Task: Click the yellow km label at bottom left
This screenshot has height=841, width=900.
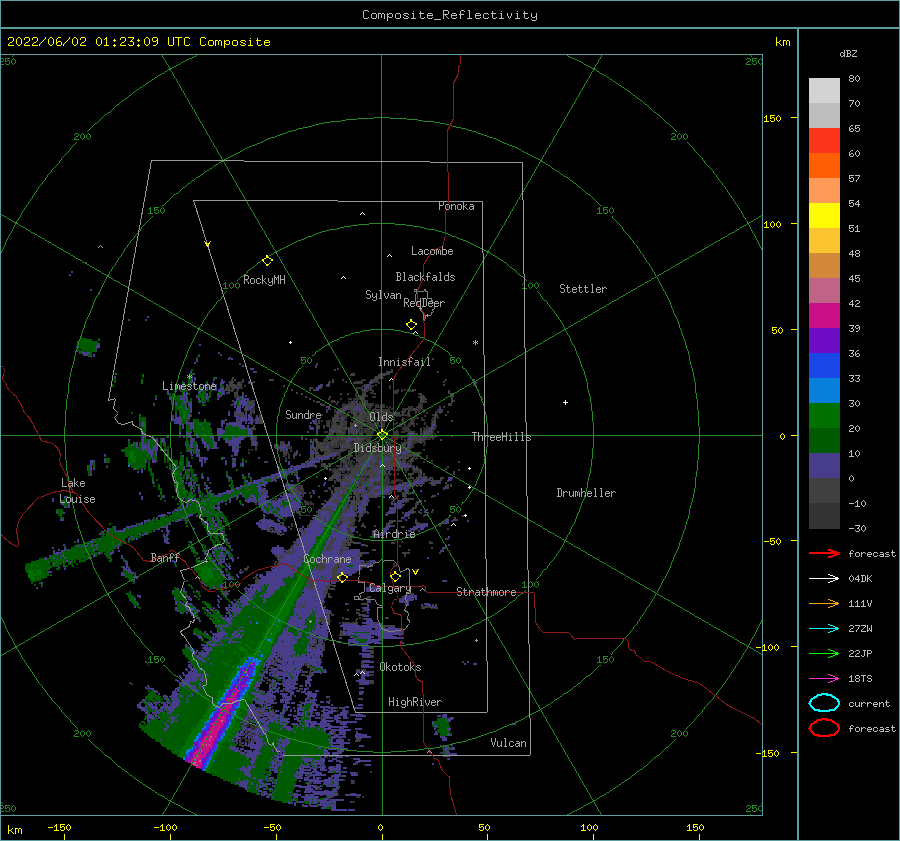Action: click(14, 830)
